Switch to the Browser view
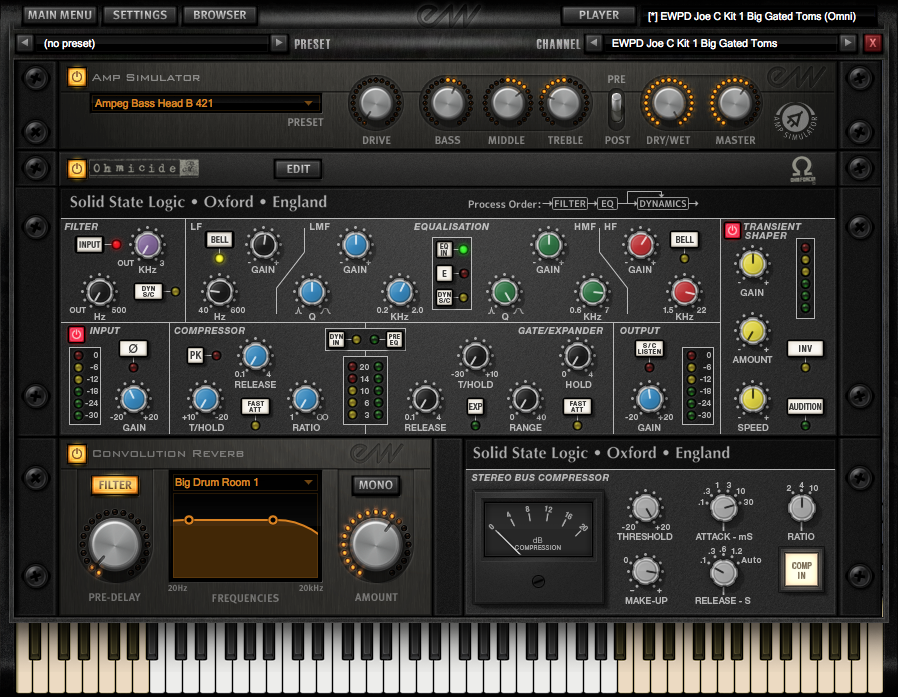This screenshot has height=697, width=898. (x=219, y=15)
